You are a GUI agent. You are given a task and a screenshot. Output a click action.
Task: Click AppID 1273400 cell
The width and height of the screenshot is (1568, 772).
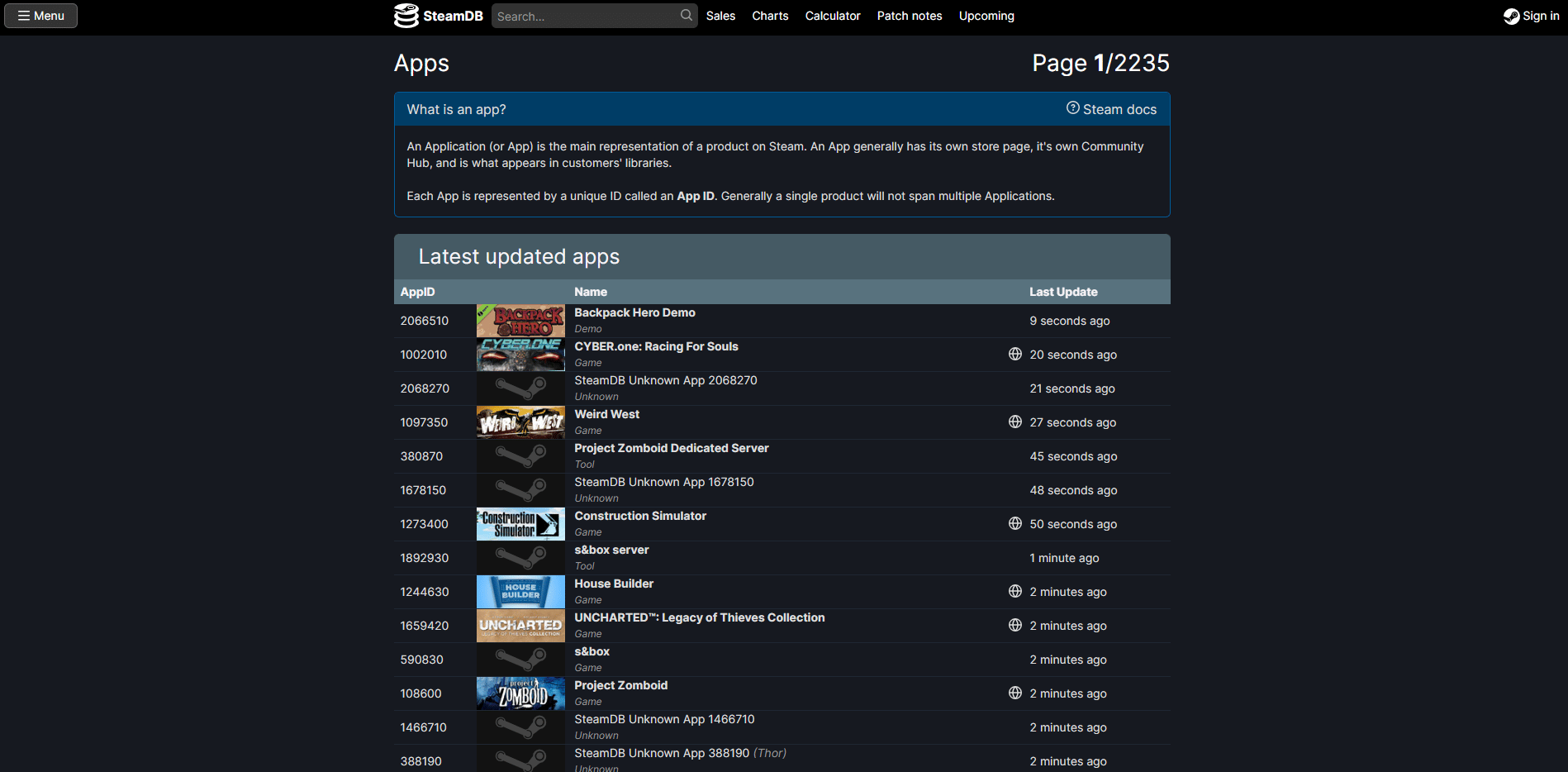click(425, 524)
